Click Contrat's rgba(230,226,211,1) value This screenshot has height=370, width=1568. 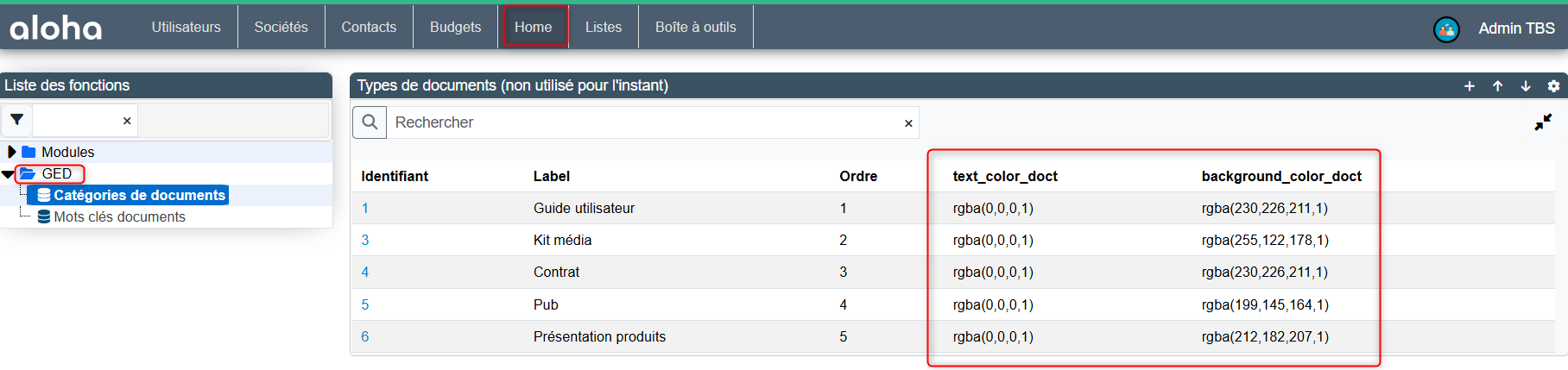tap(1265, 272)
